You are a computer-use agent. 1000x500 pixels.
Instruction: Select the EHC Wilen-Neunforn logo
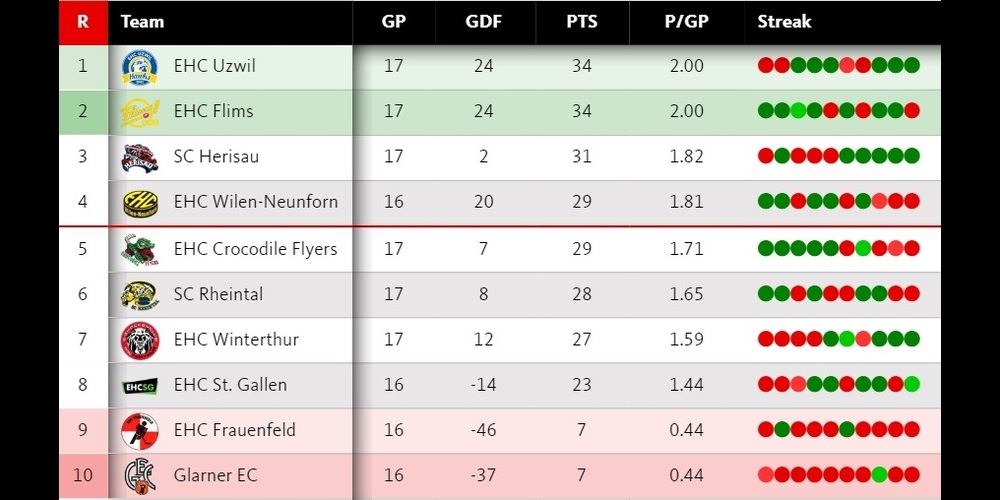click(x=139, y=202)
